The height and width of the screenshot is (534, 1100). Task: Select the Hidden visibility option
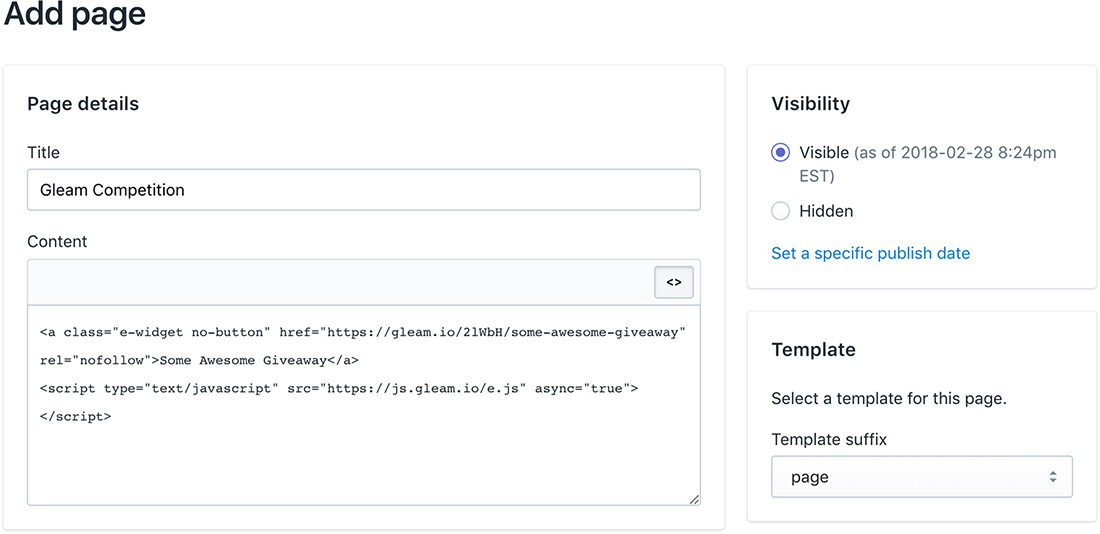(x=781, y=211)
